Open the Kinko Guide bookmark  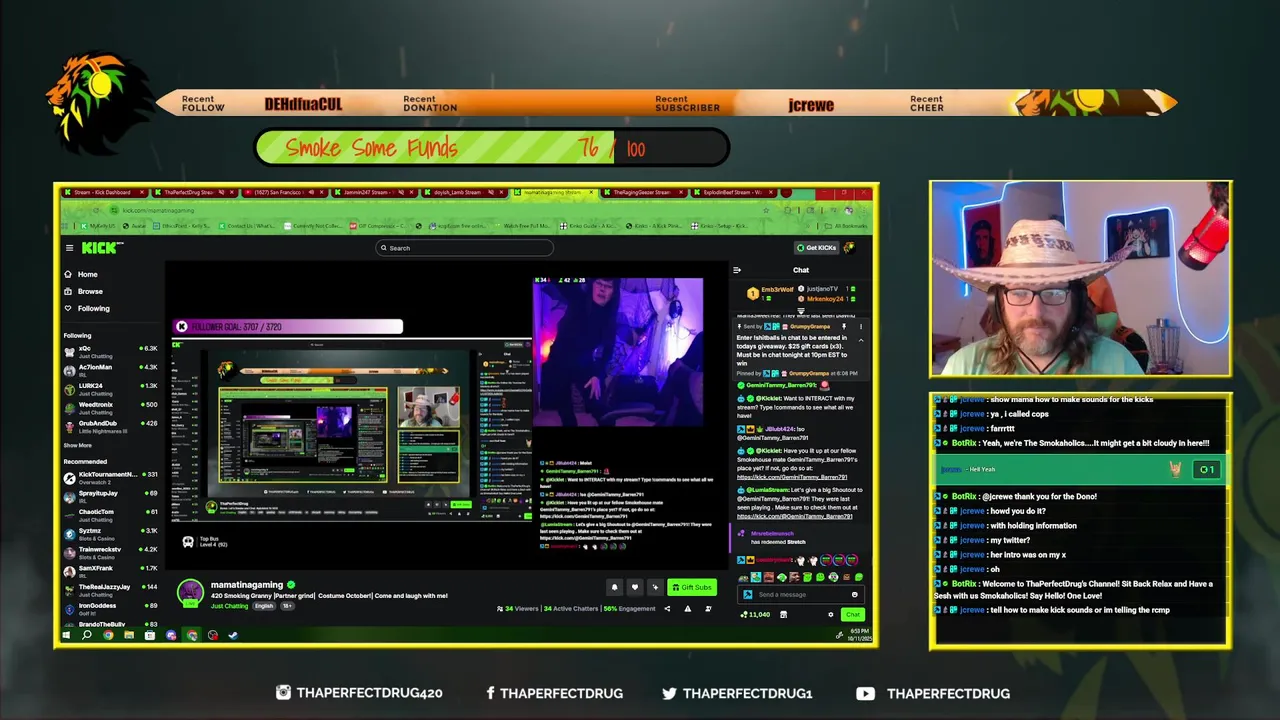[x=589, y=226]
